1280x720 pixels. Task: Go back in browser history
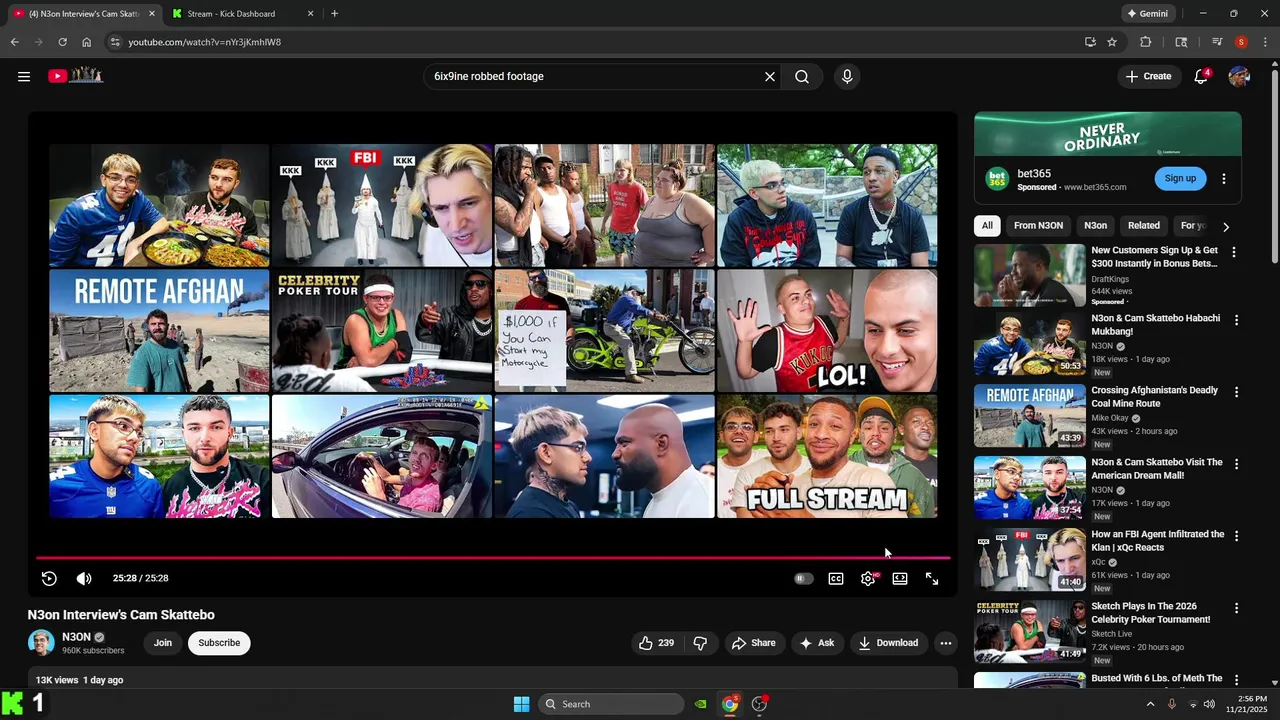pos(14,42)
